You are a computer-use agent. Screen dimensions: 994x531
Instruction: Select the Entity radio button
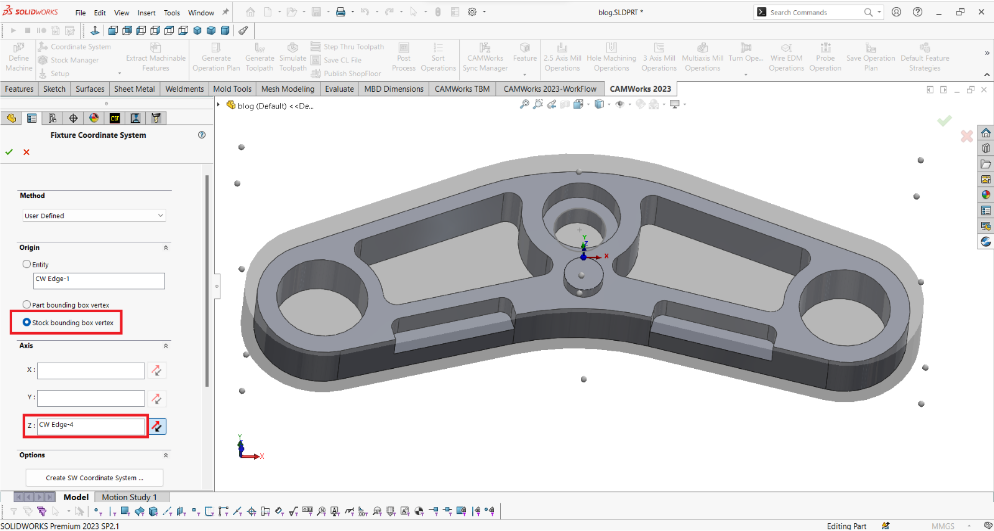(27, 264)
